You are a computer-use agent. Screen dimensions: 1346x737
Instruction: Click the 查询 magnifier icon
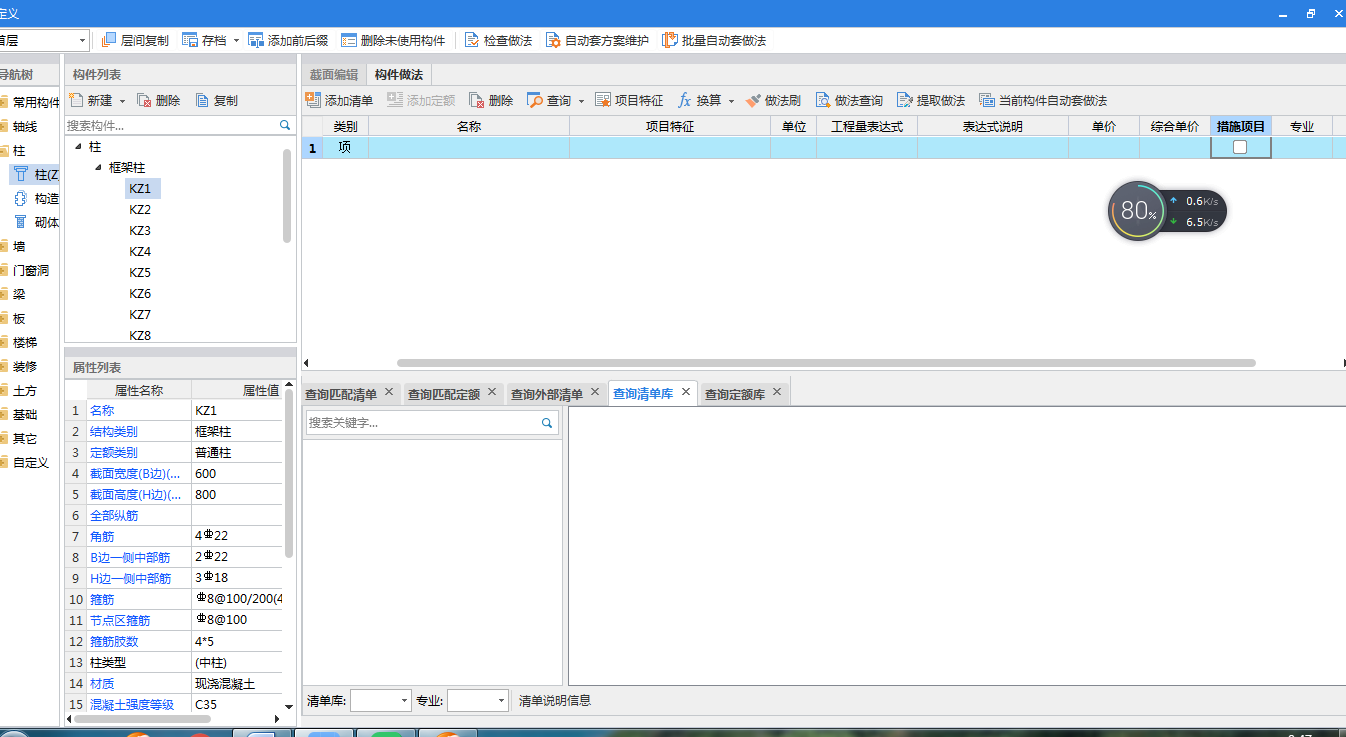click(535, 100)
